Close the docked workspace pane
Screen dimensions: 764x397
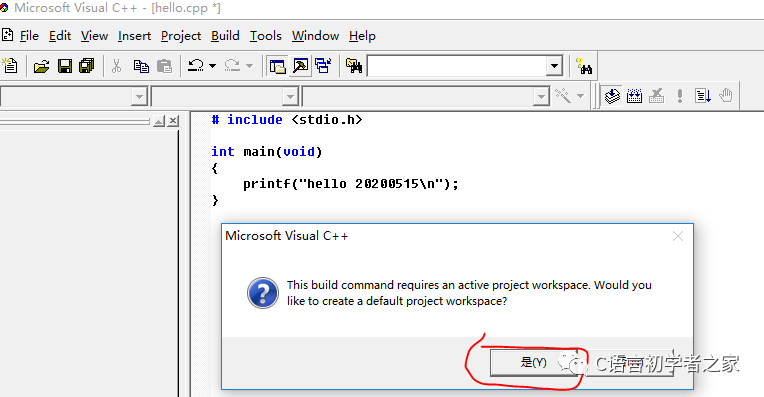[x=173, y=121]
